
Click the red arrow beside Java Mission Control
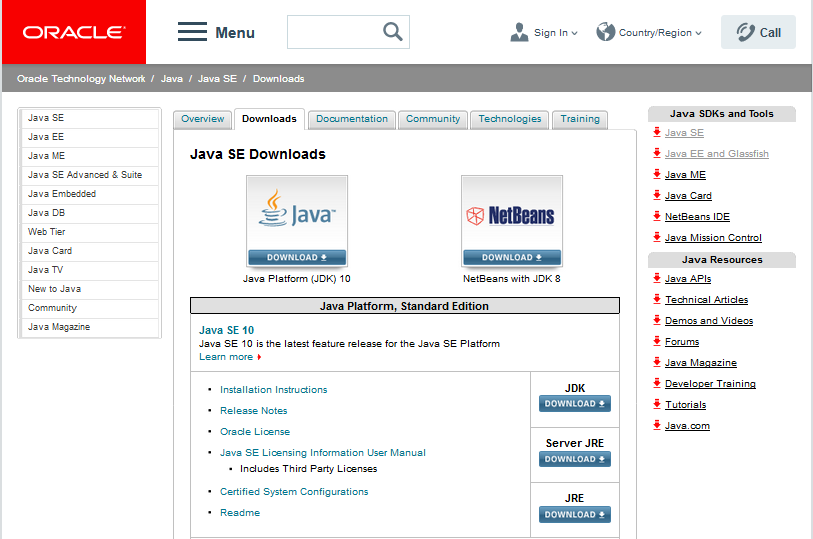click(657, 237)
